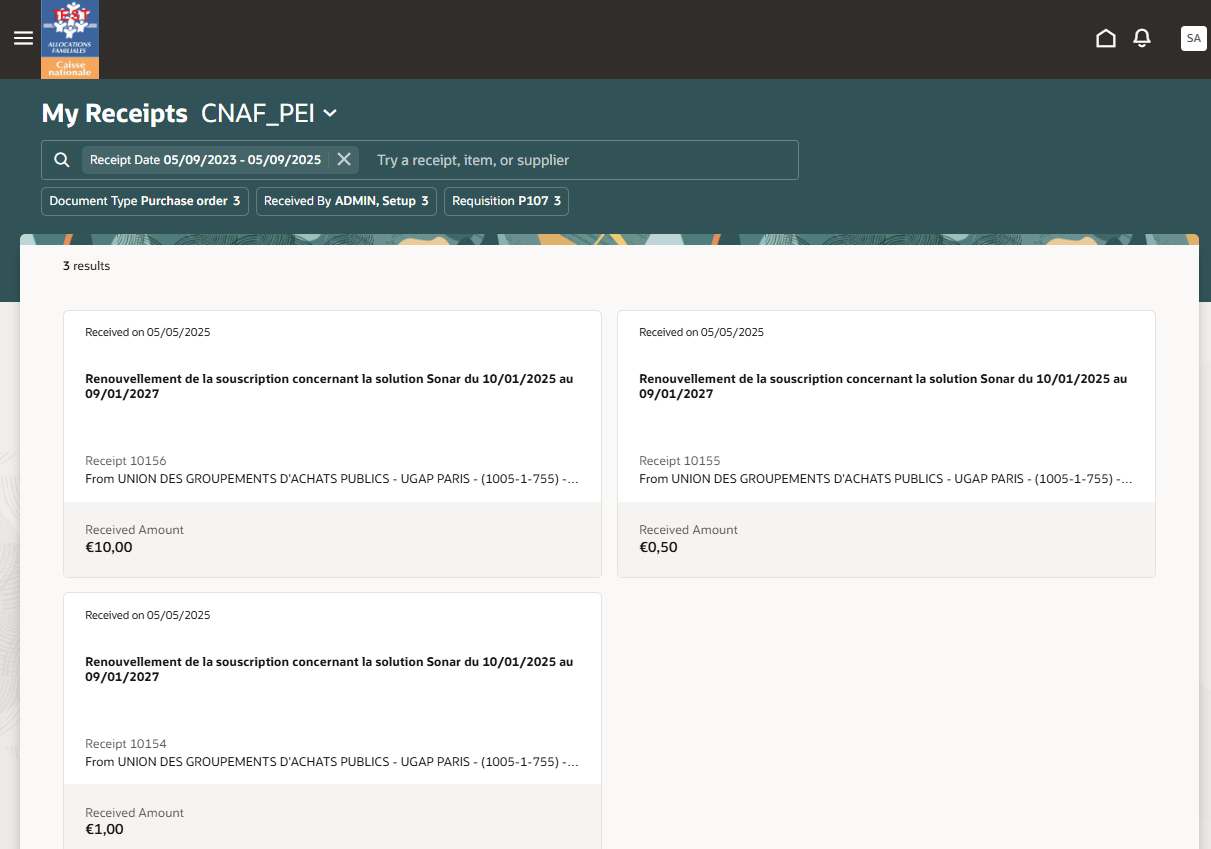The width and height of the screenshot is (1211, 849).
Task: Open the hamburger navigation menu
Action: [23, 38]
